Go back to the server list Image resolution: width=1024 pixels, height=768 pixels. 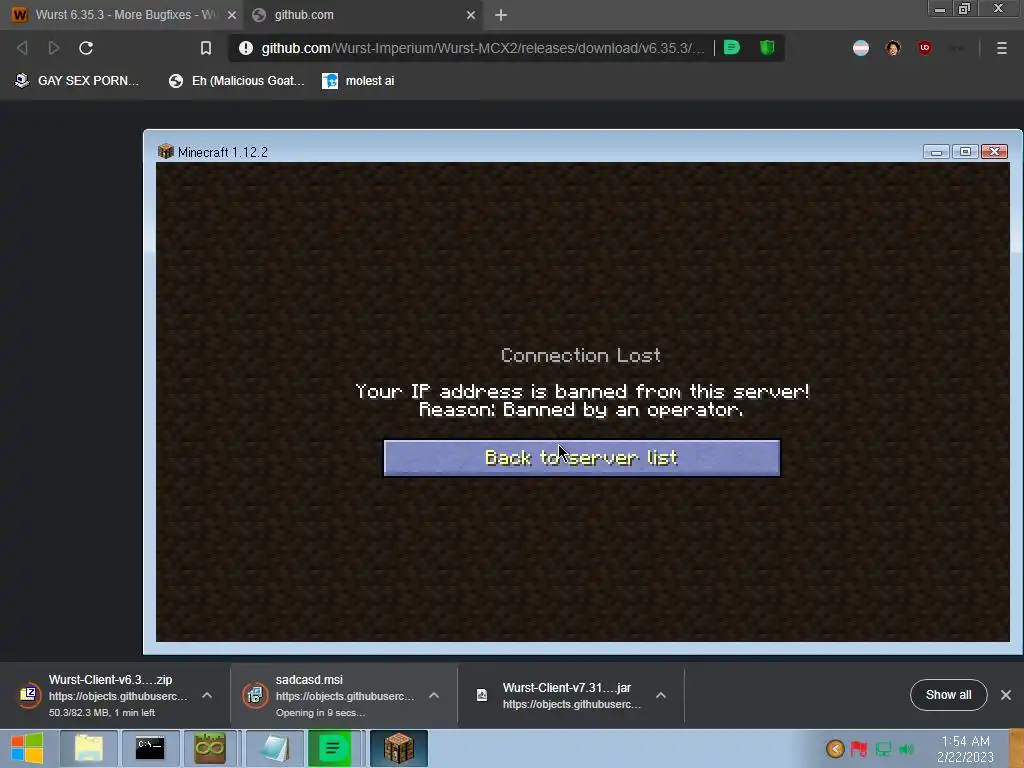coord(581,458)
